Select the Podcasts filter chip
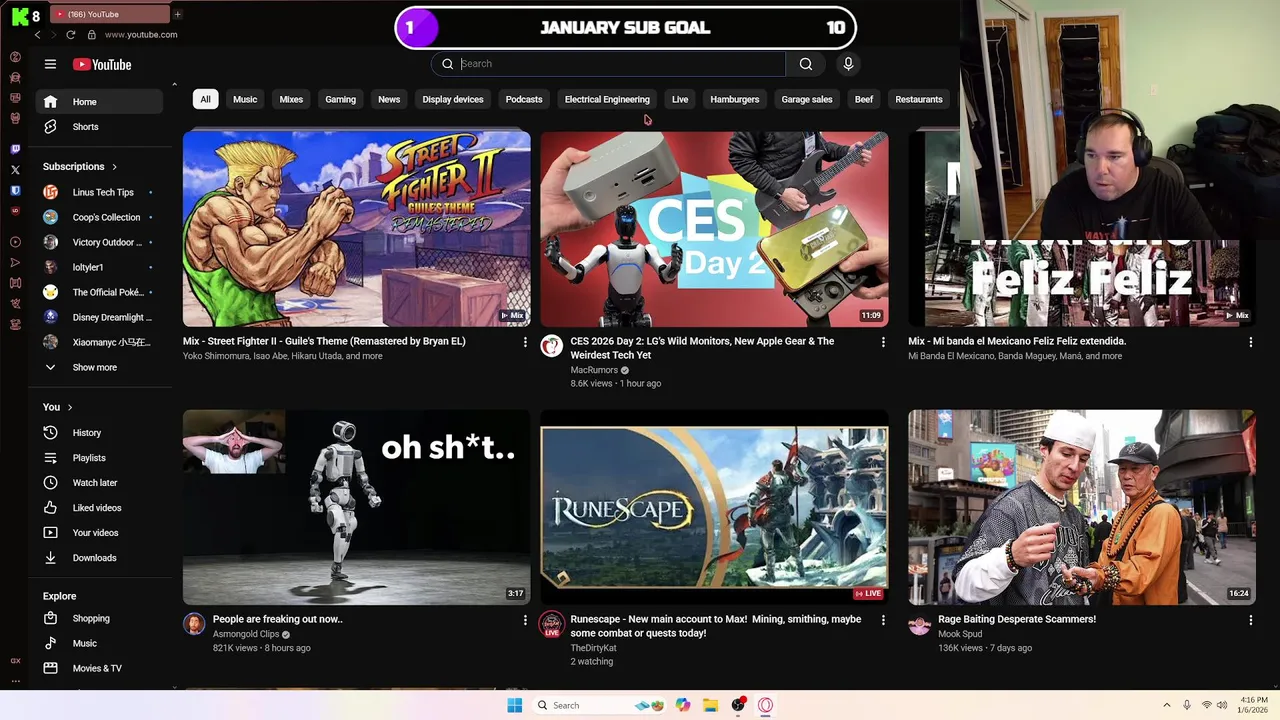This screenshot has height=720, width=1280. (x=524, y=99)
